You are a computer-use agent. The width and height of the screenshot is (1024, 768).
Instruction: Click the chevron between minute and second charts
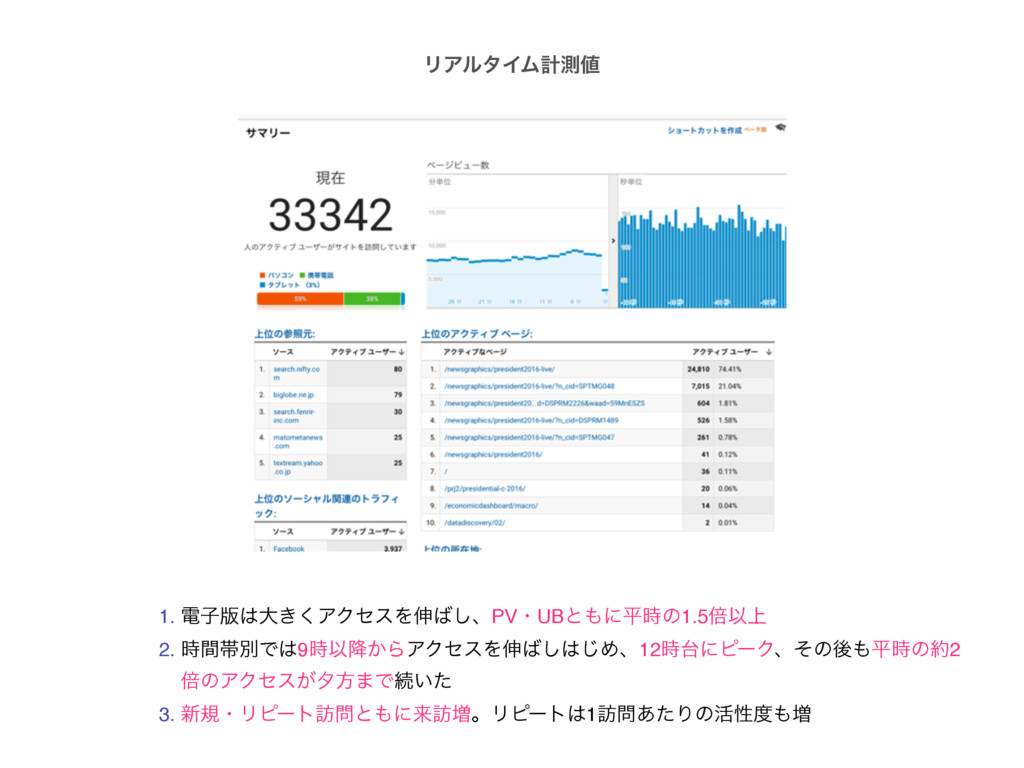pos(613,241)
